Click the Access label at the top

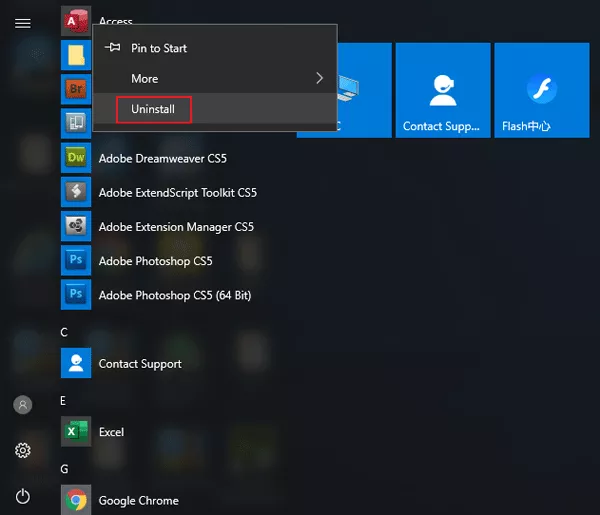(x=116, y=21)
